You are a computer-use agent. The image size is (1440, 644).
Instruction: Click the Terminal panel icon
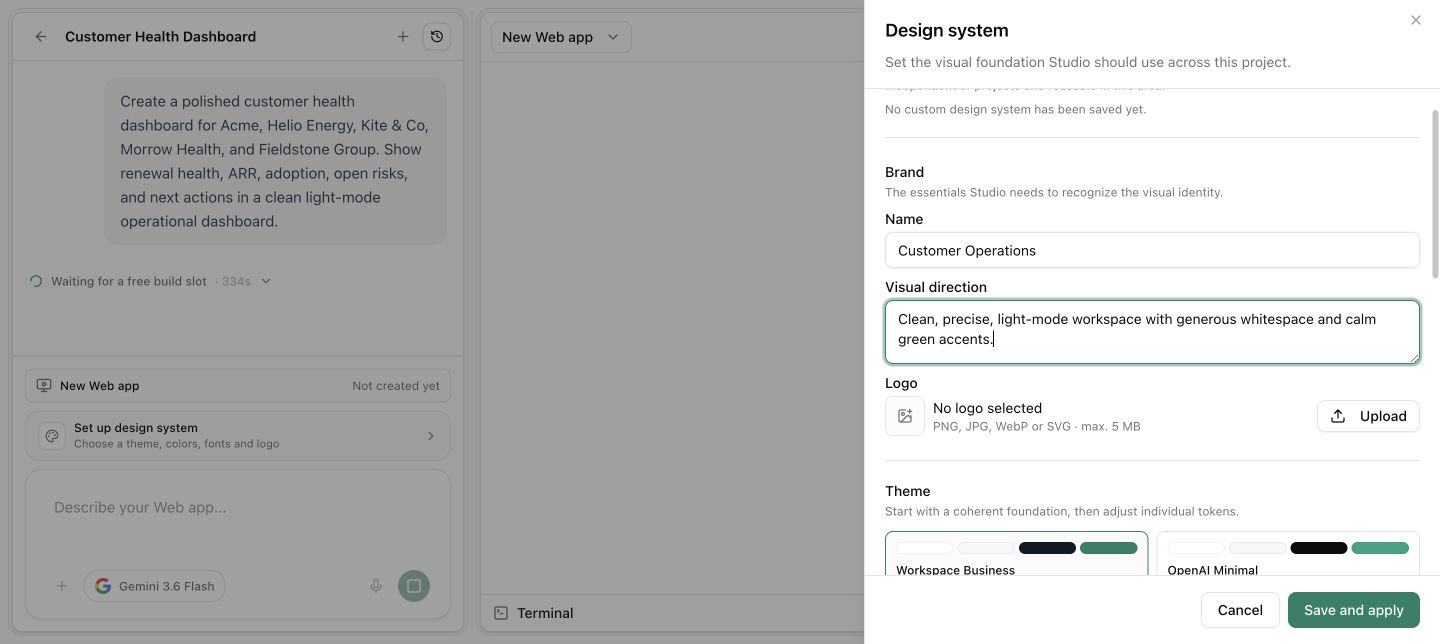coord(501,613)
